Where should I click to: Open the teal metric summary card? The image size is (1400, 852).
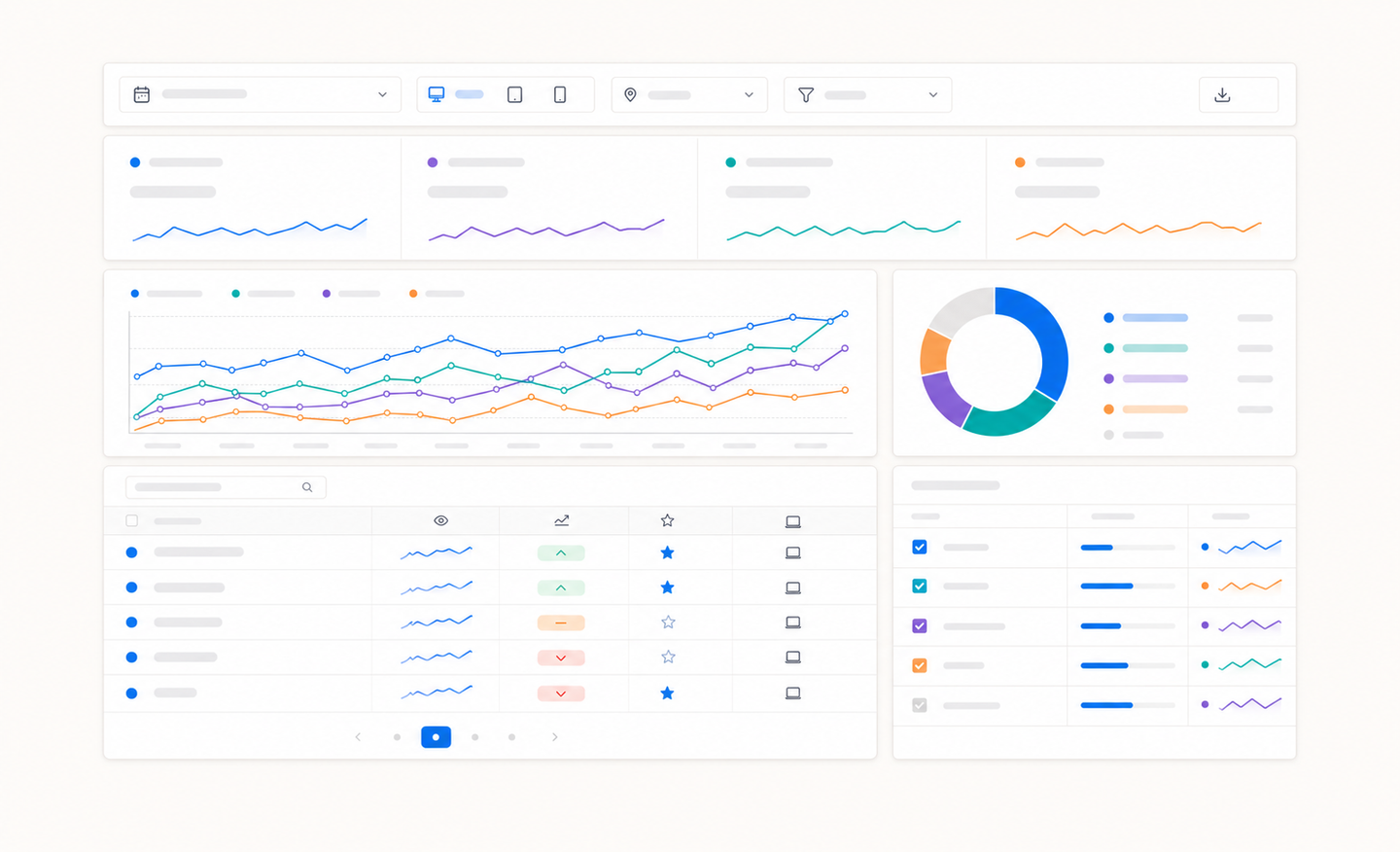[x=842, y=197]
